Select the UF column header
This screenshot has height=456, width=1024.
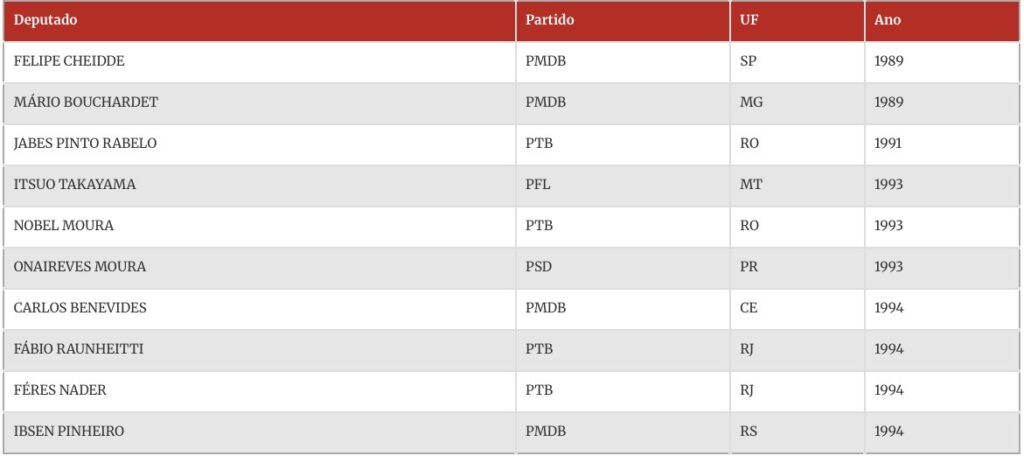click(x=749, y=20)
